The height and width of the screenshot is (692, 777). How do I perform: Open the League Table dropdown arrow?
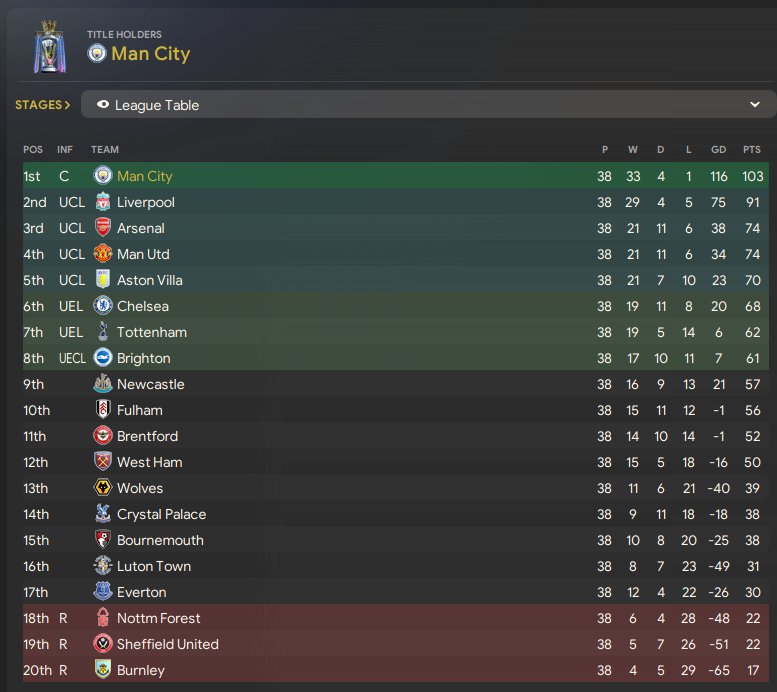click(x=754, y=105)
